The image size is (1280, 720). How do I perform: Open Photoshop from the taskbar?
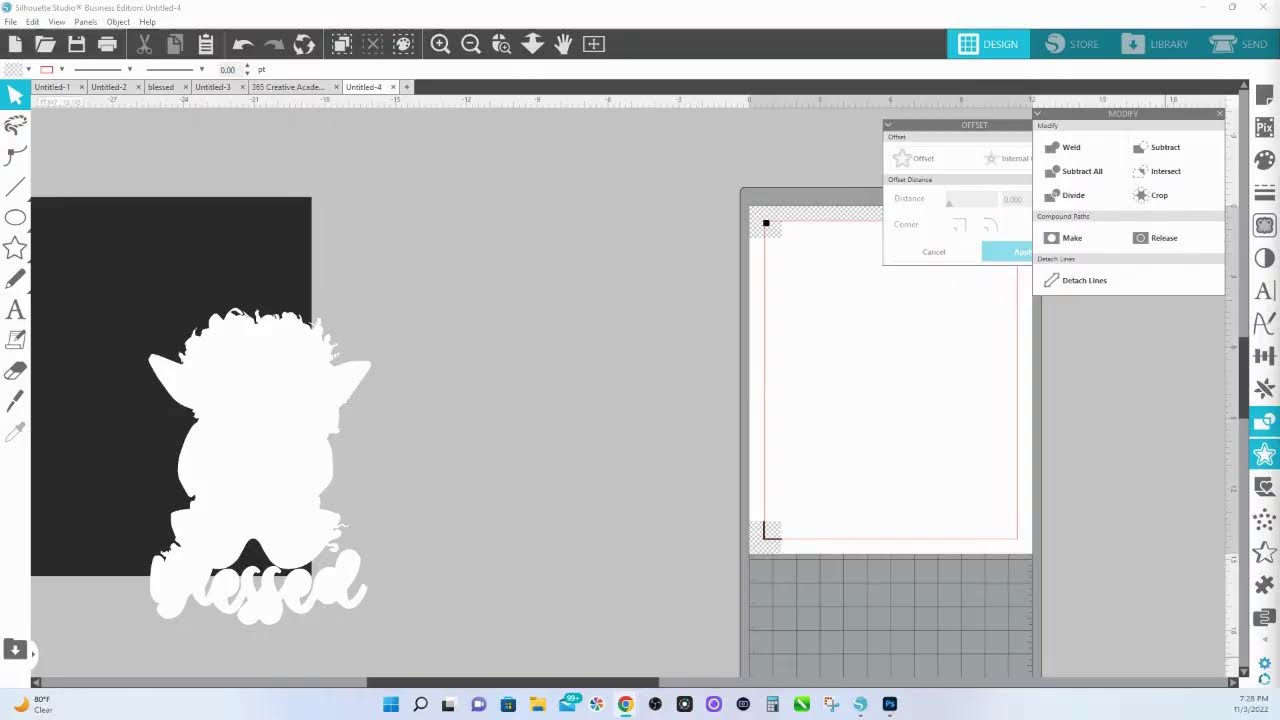pos(889,704)
